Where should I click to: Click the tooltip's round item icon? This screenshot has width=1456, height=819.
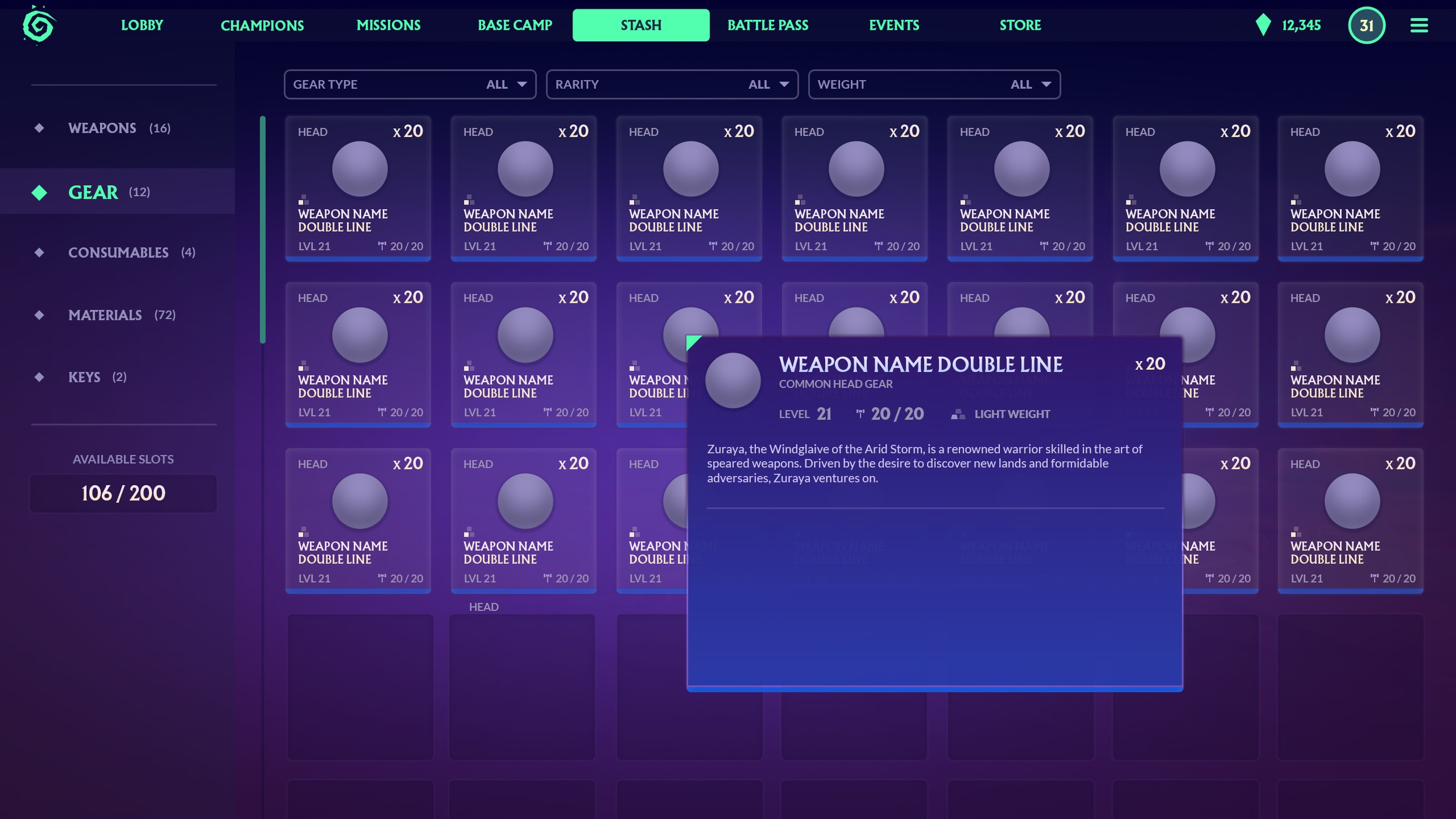coord(733,380)
